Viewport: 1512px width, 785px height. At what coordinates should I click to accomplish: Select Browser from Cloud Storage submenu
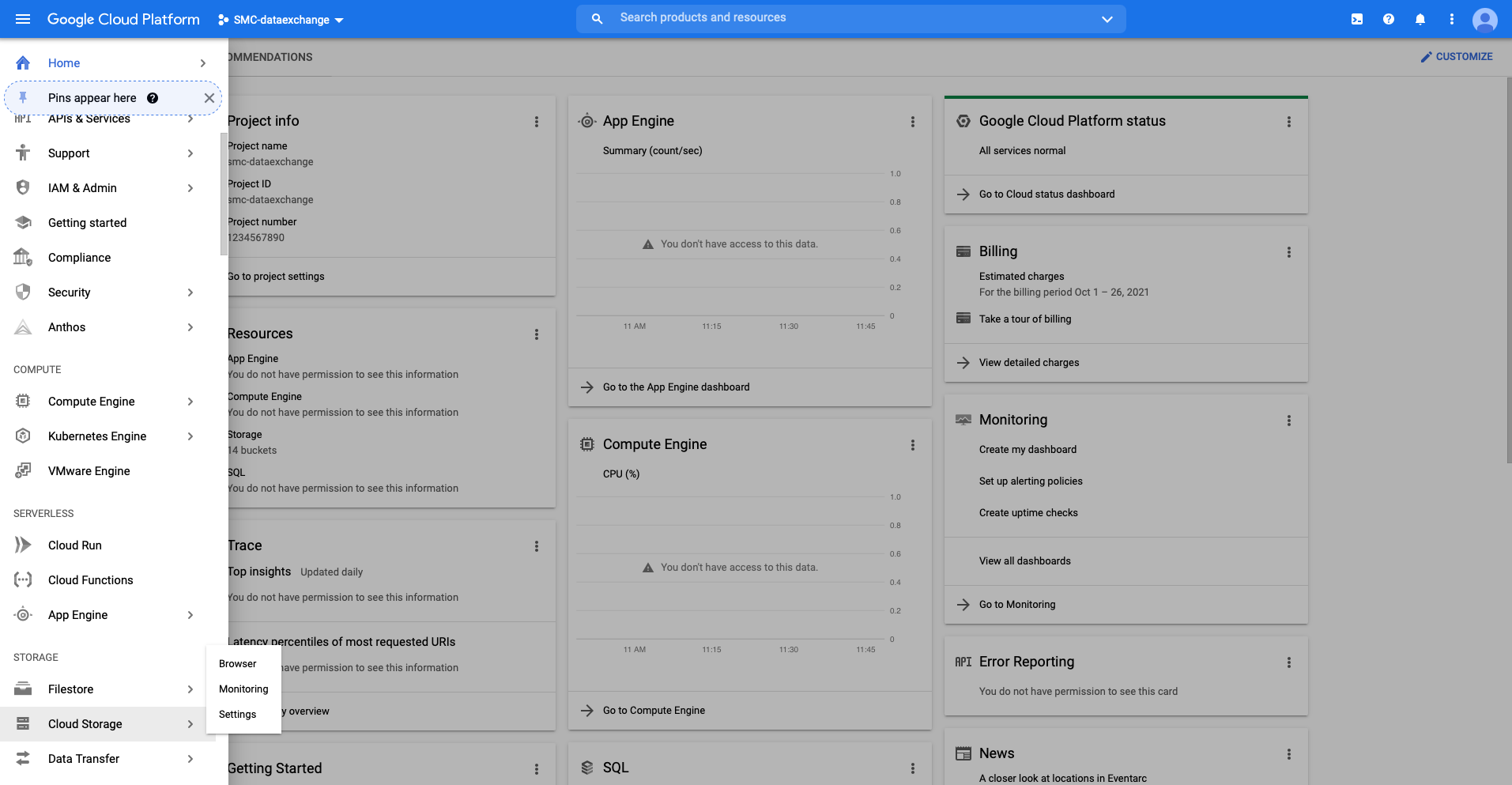(x=237, y=664)
